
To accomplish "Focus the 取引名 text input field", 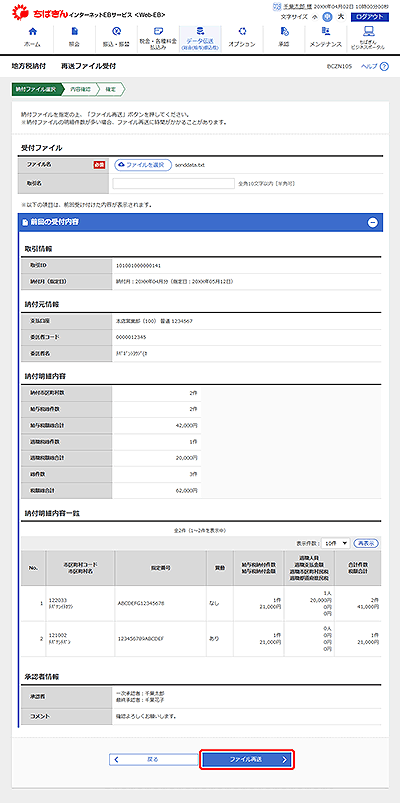I will pyautogui.click(x=174, y=183).
